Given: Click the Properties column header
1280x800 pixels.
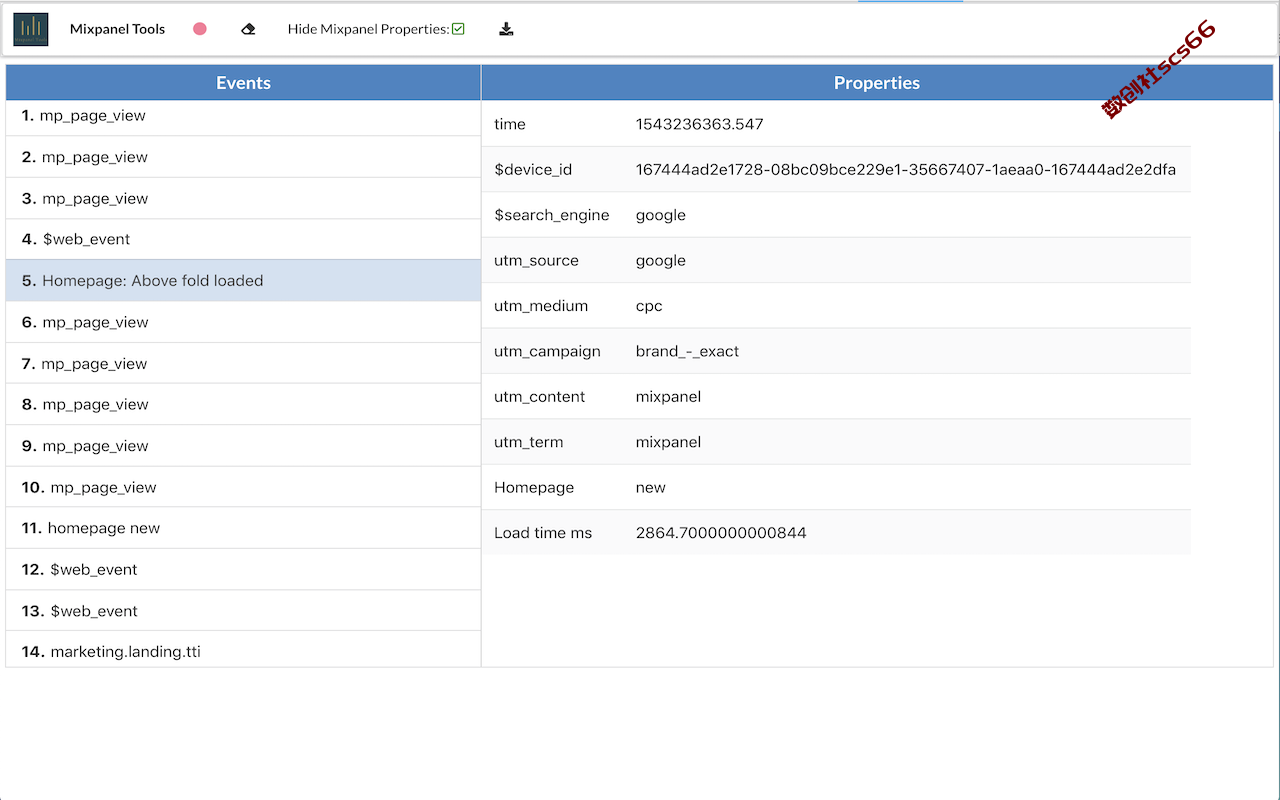Looking at the screenshot, I should coord(877,83).
